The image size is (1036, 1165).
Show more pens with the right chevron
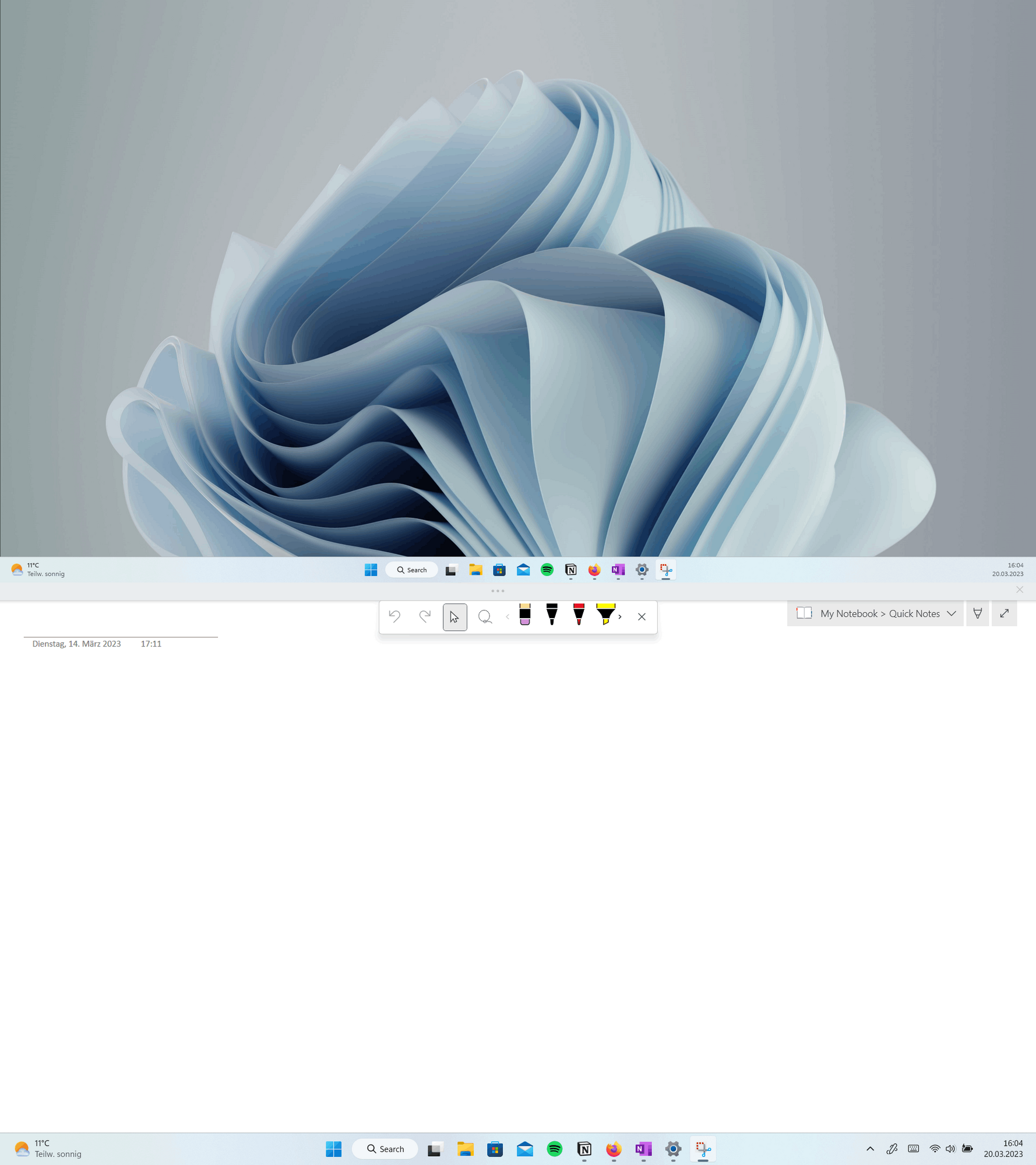[620, 617]
